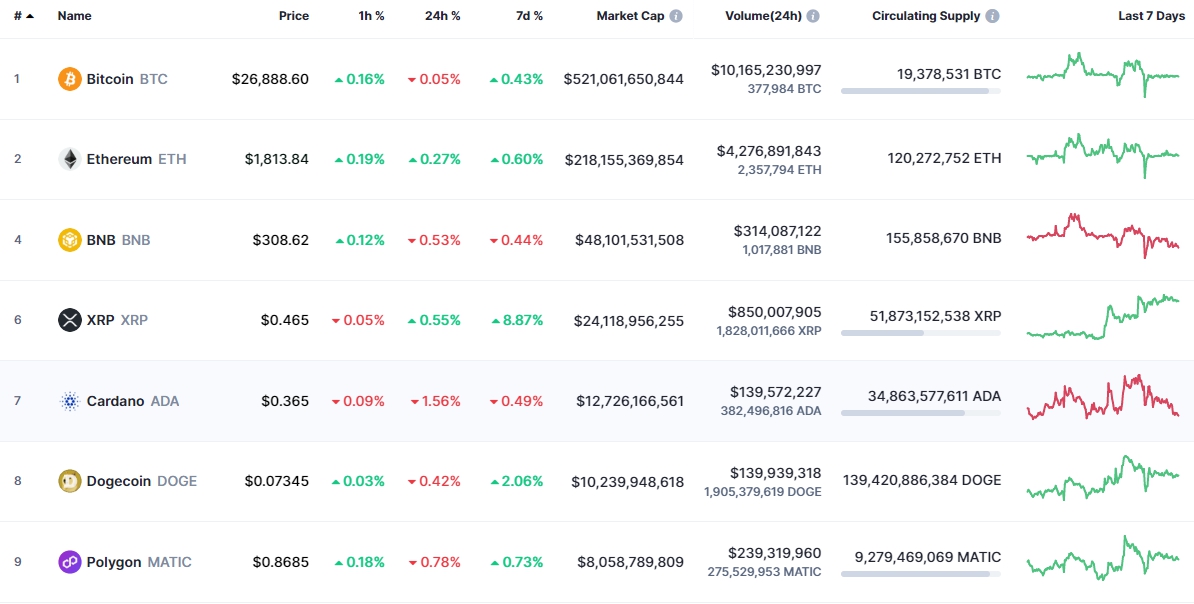Click the Polygon logo icon

(69, 562)
